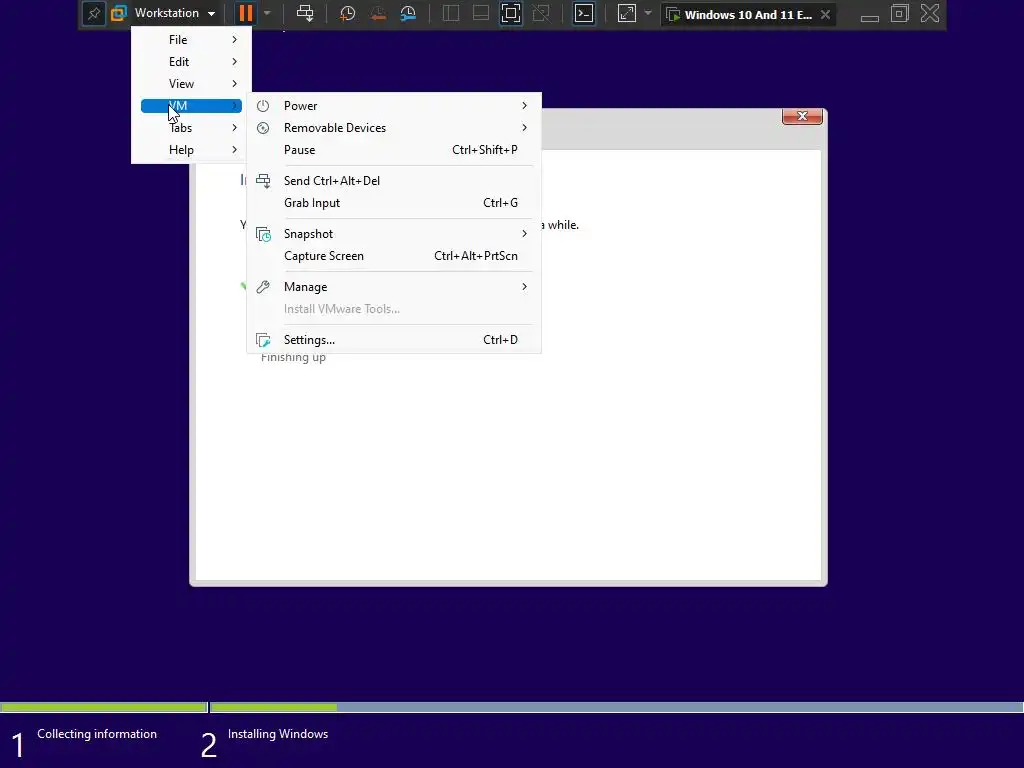This screenshot has height=768, width=1024.
Task: Expand the Snapshot submenu
Action: coord(394,234)
